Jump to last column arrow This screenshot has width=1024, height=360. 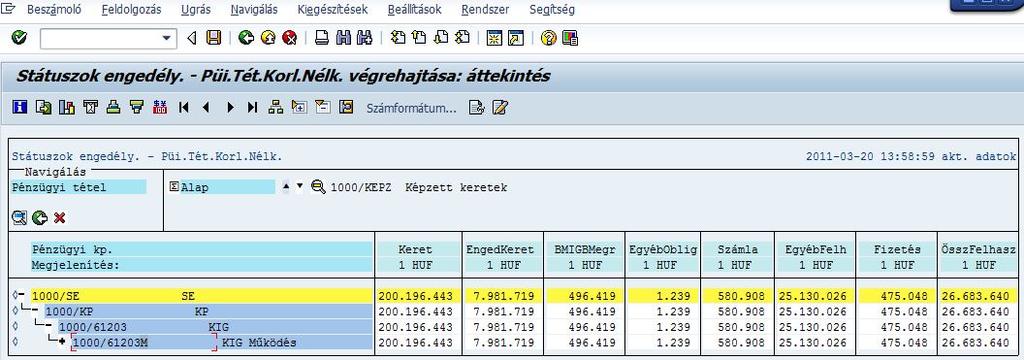[252, 107]
